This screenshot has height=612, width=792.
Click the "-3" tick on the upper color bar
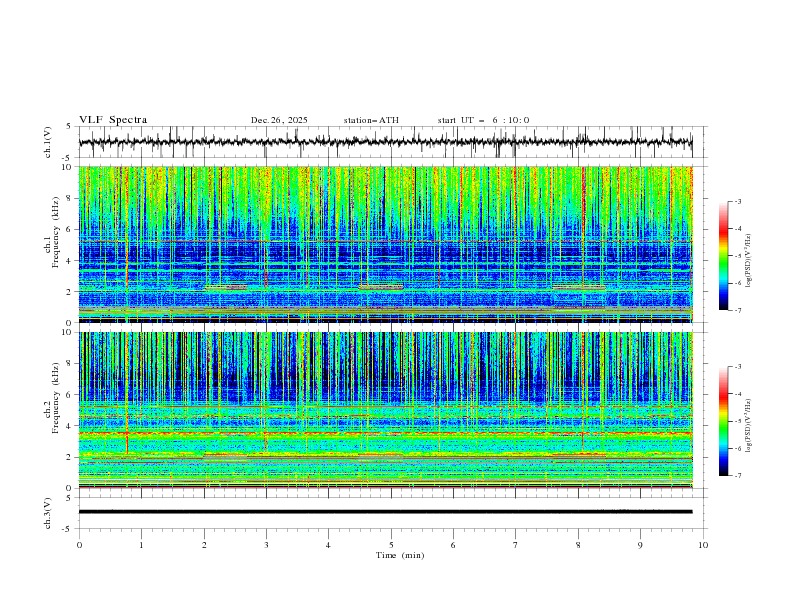(737, 201)
